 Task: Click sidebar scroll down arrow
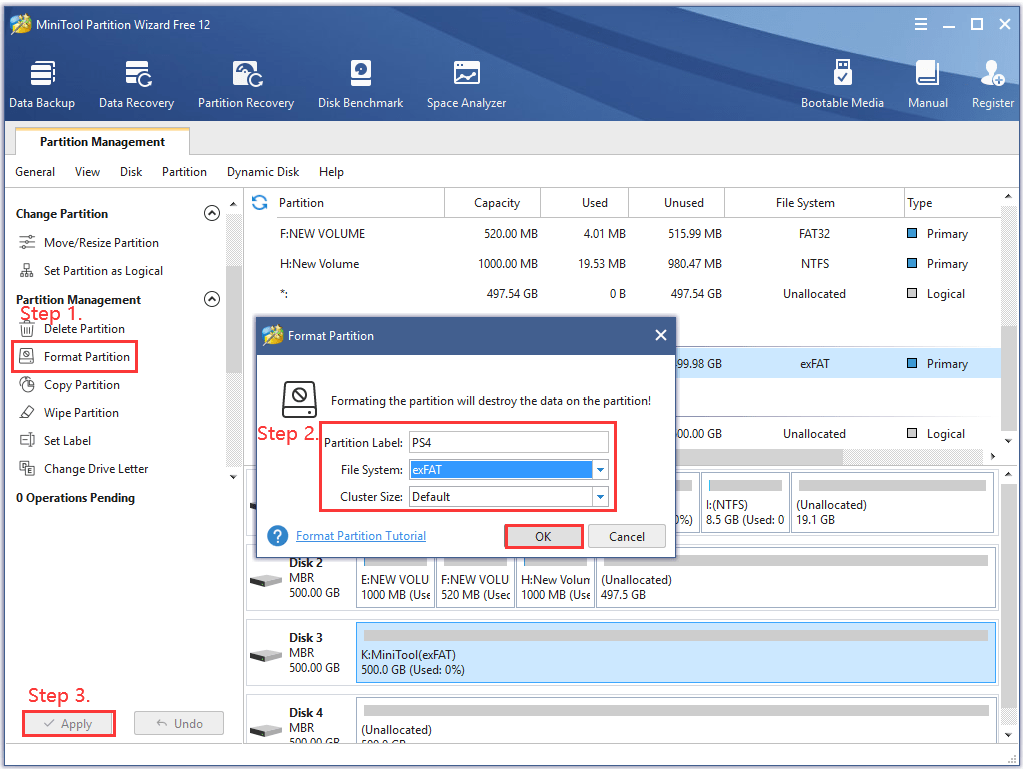point(234,477)
